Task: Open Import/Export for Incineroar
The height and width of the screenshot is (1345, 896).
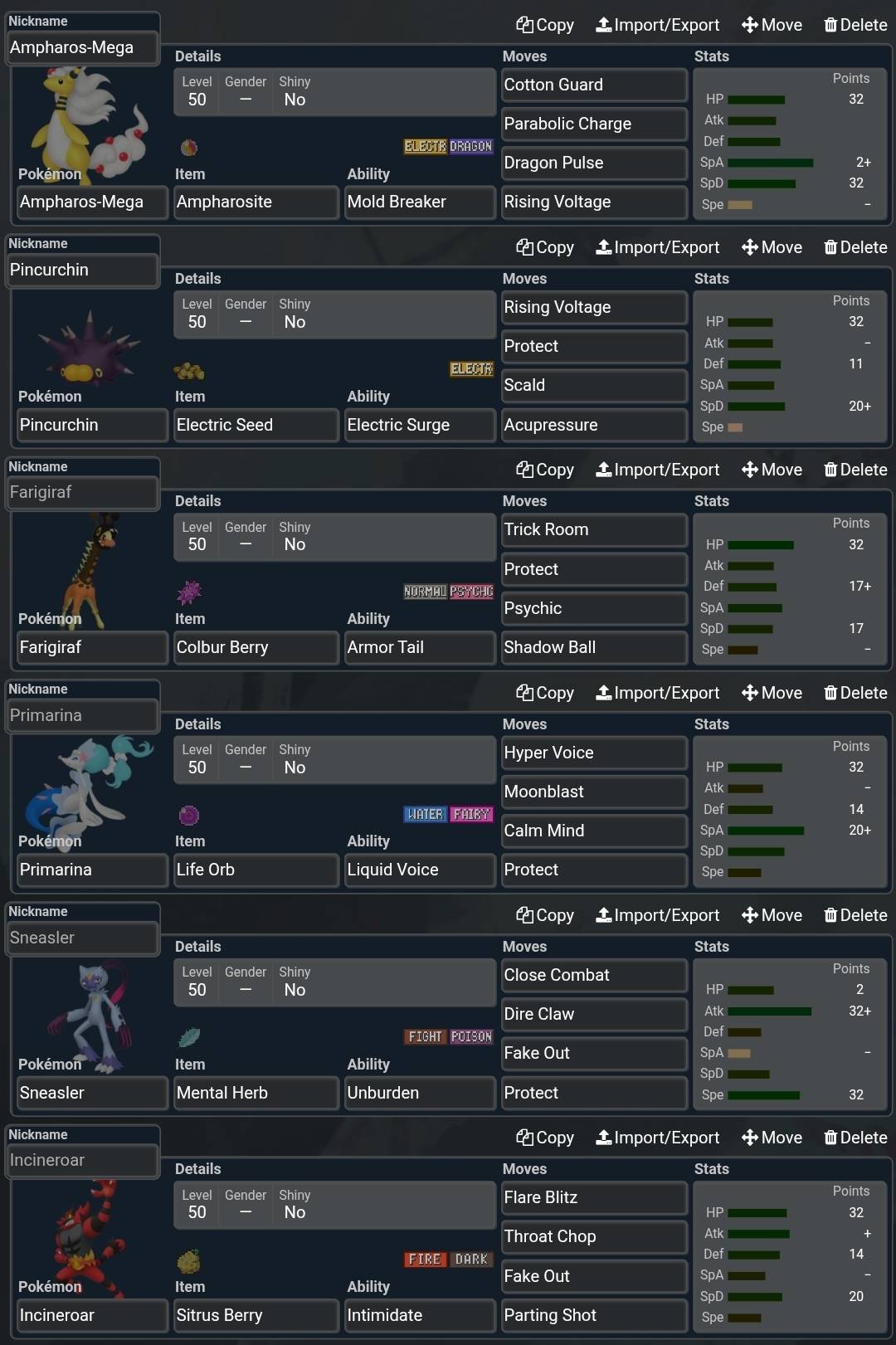Action: point(658,1138)
